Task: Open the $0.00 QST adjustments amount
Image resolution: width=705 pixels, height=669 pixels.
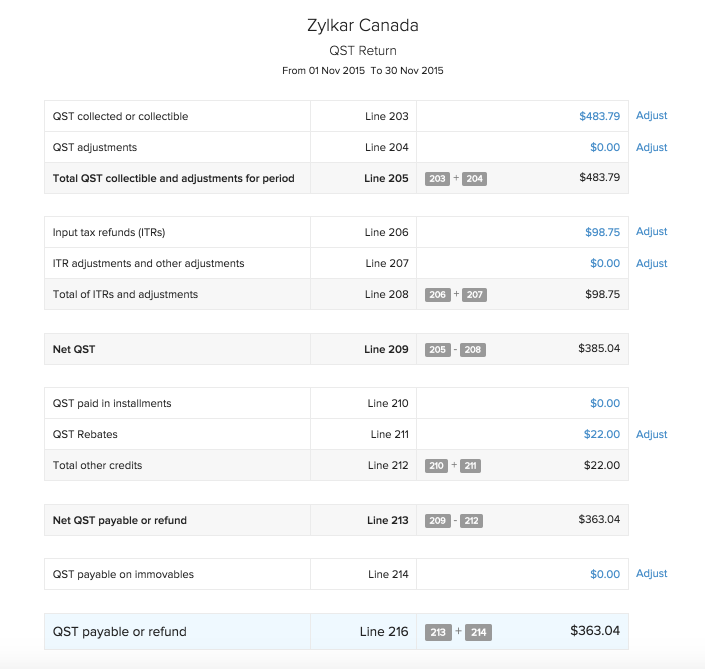Action: pos(604,147)
